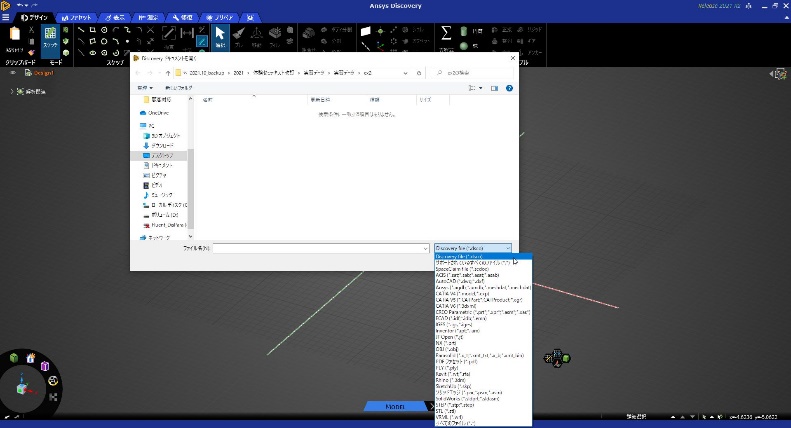Expand the address bar history dropdown
This screenshot has height=428, width=791.
405,73
